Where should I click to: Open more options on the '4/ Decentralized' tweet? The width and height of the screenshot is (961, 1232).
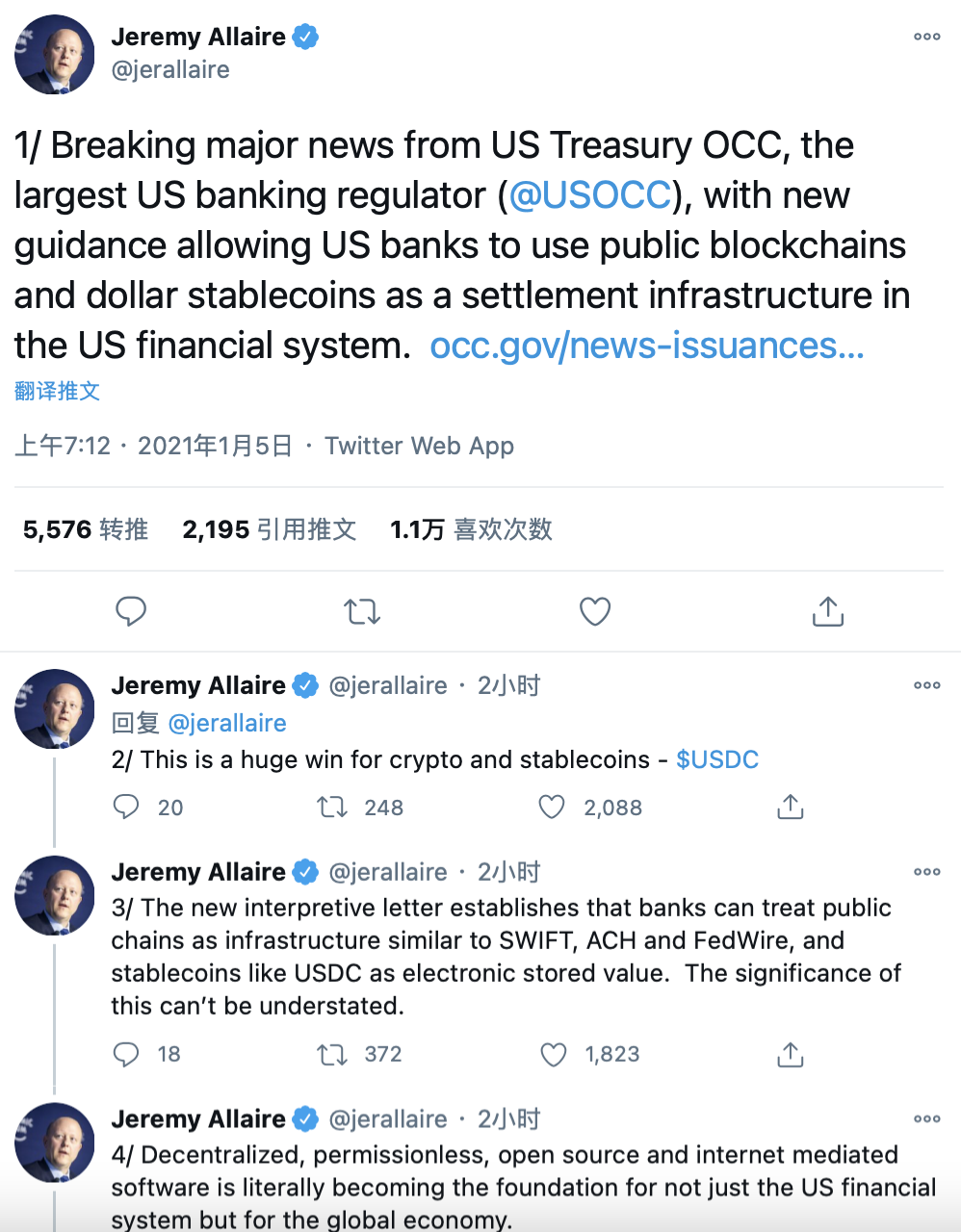click(926, 1118)
